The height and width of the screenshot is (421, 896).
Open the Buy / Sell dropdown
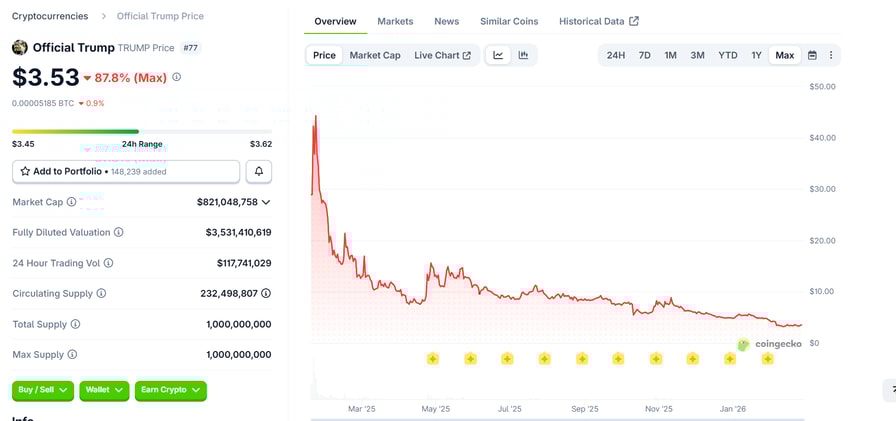[43, 390]
